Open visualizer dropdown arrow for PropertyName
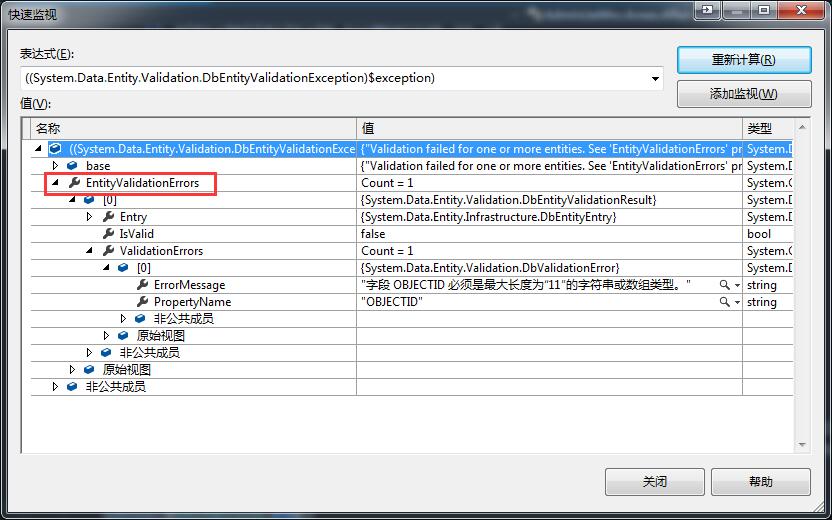 click(737, 302)
